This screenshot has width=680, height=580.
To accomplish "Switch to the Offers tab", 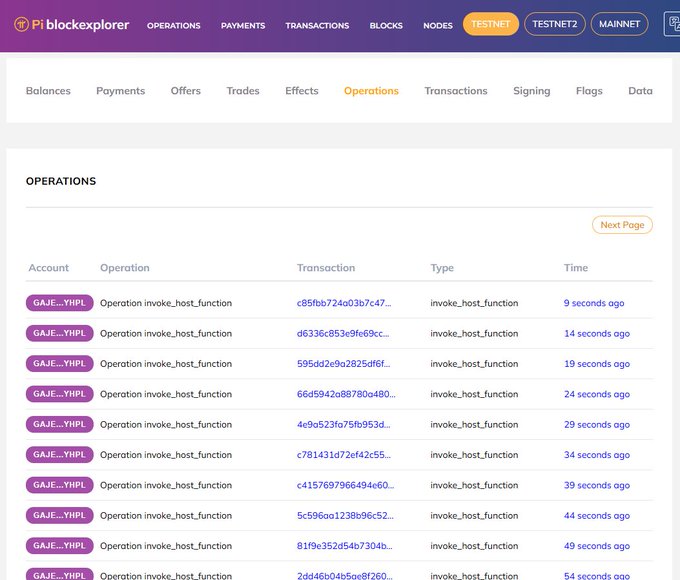I will point(186,91).
